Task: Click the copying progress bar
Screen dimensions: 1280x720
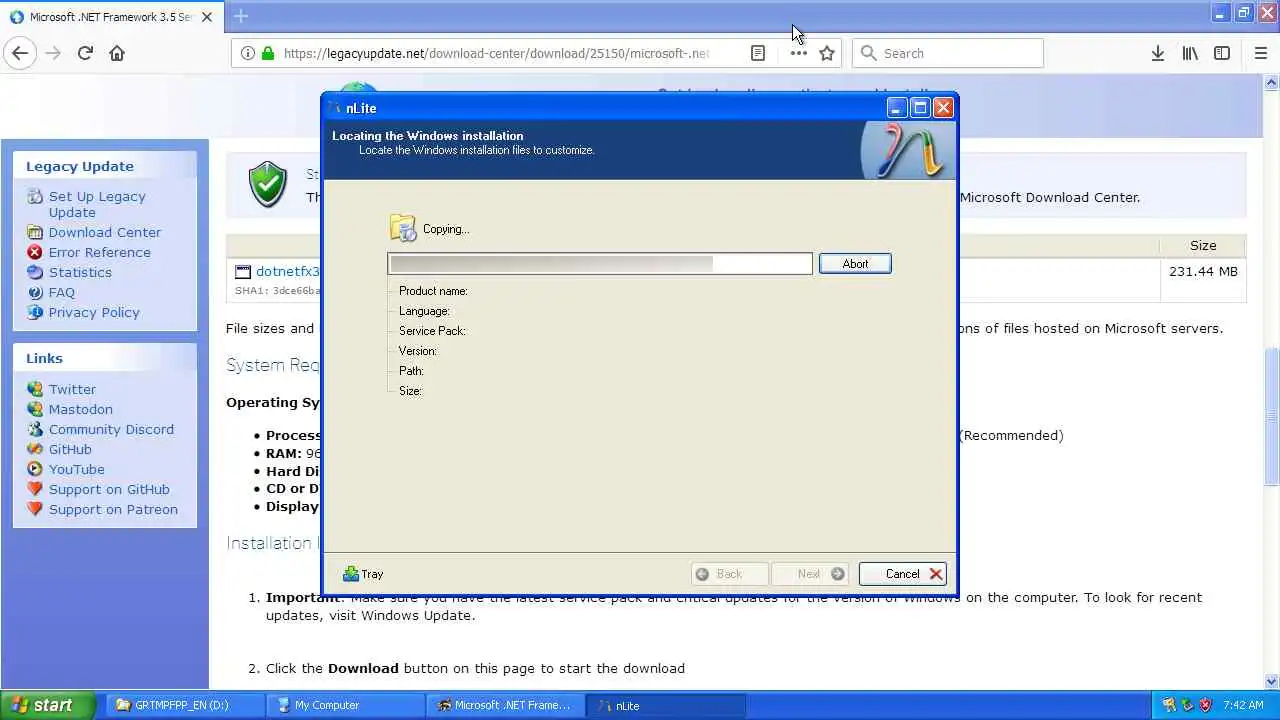Action: [x=600, y=264]
